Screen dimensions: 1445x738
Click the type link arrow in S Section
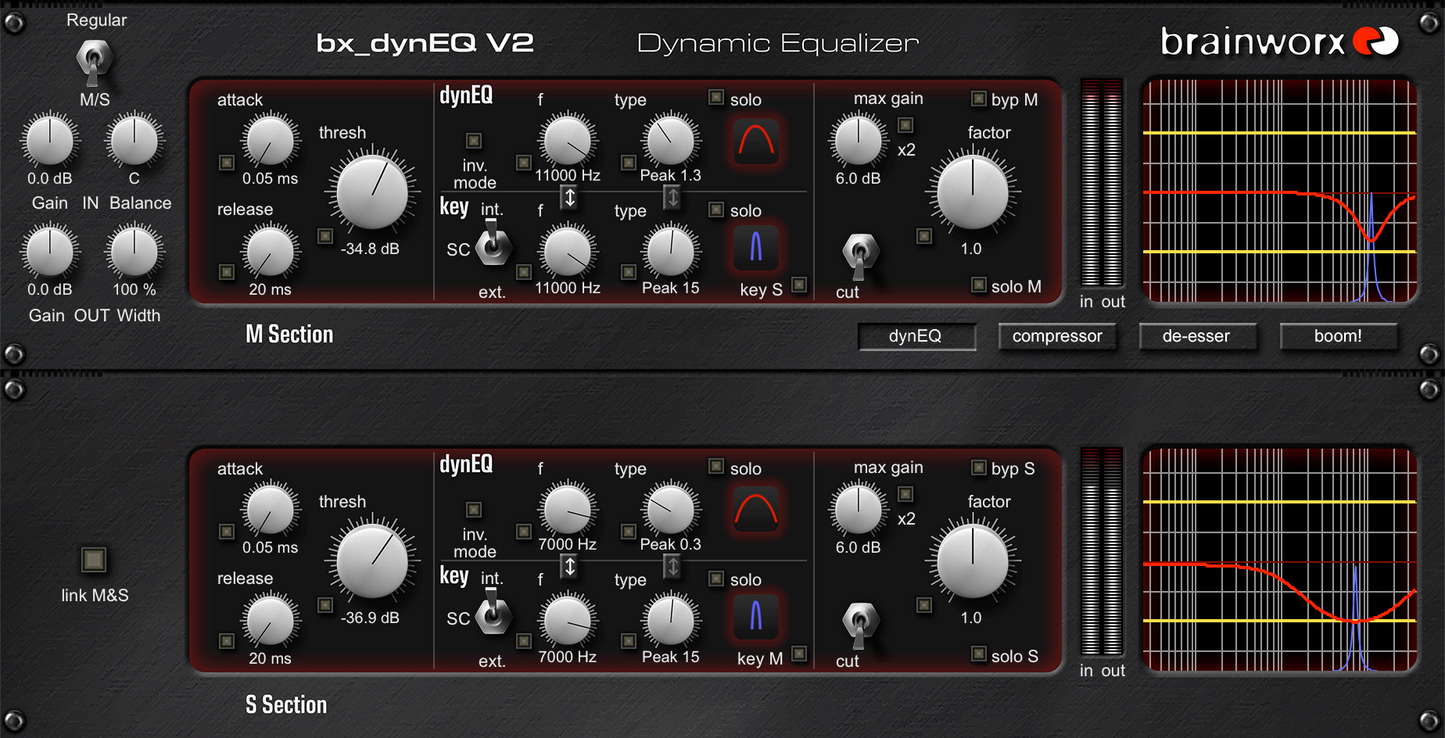[672, 567]
